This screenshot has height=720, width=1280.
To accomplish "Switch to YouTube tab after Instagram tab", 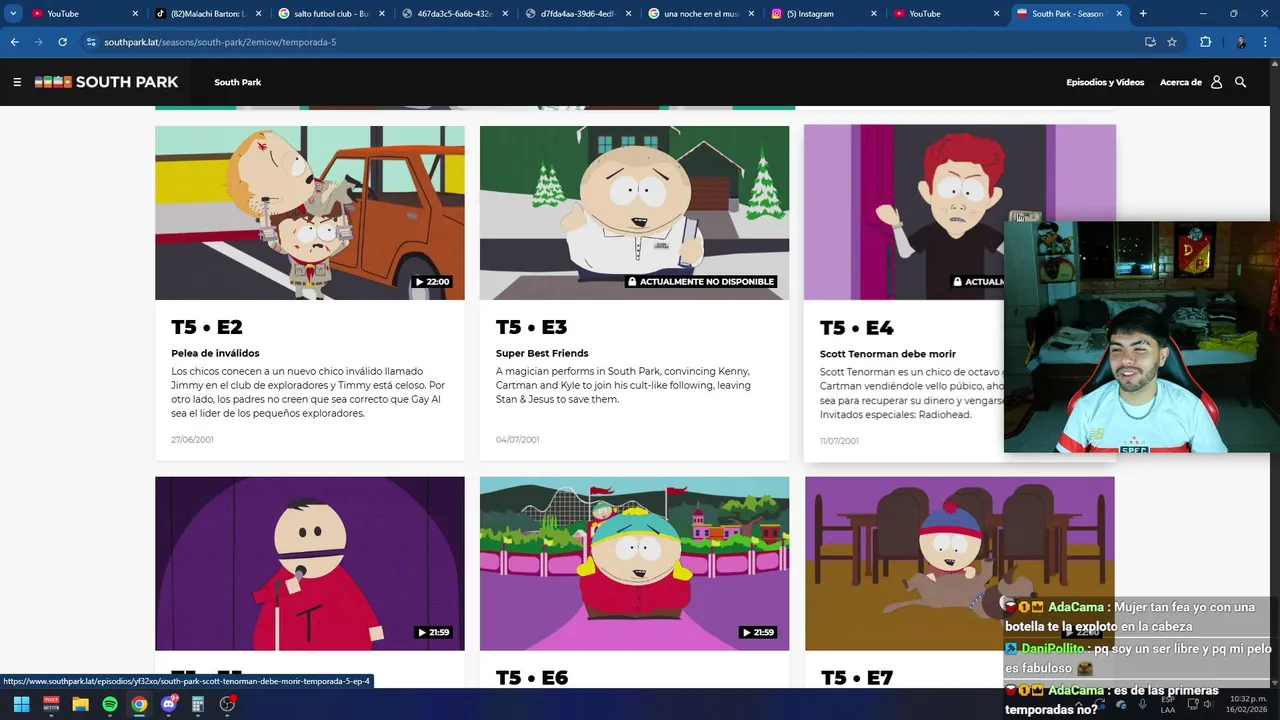I will [x=946, y=14].
